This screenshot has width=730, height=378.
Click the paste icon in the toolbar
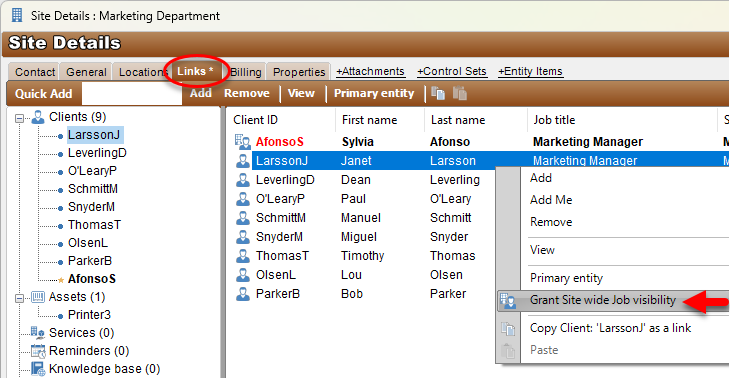pyautogui.click(x=460, y=93)
